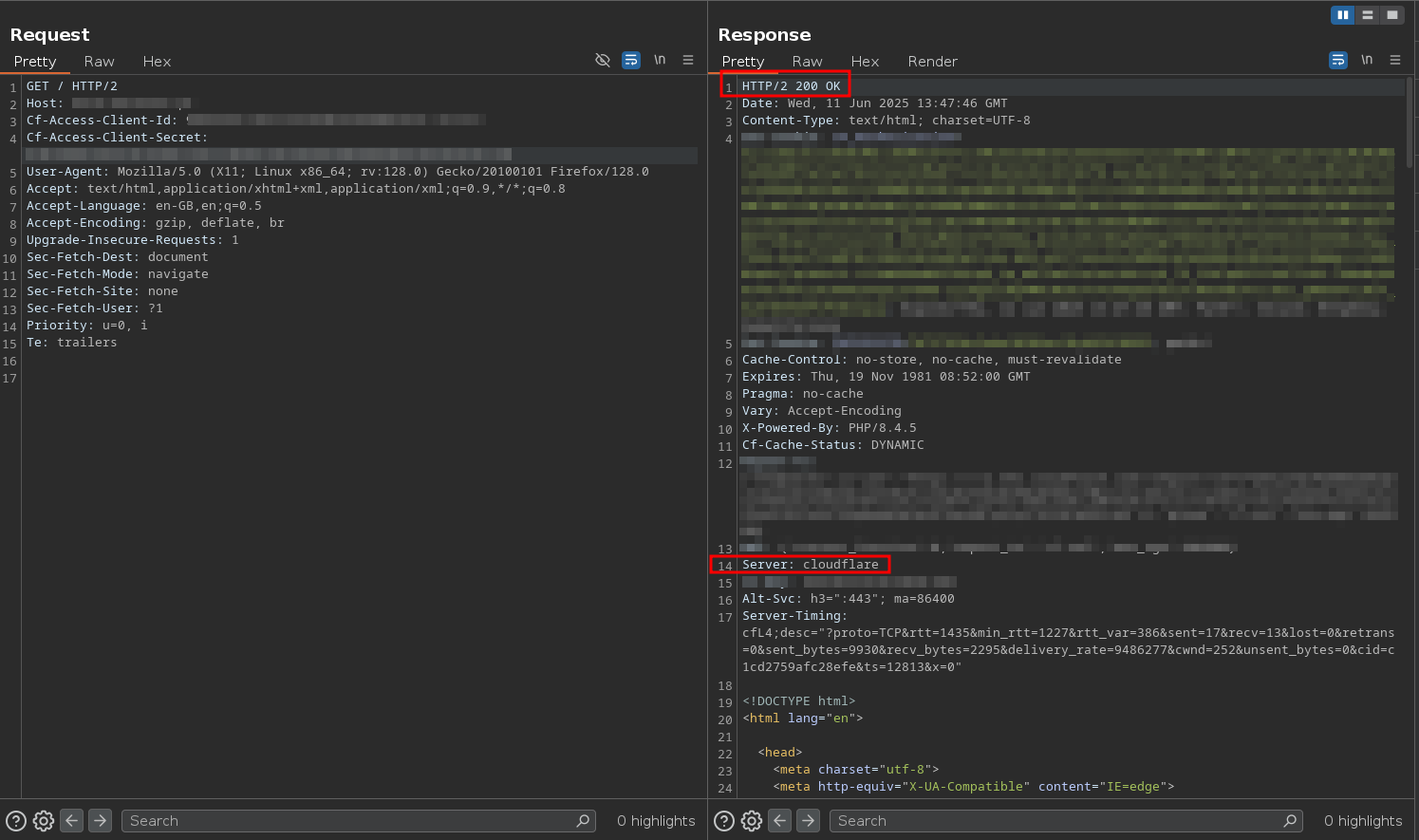
Task: Click the User-Agent header line
Action: (x=338, y=172)
